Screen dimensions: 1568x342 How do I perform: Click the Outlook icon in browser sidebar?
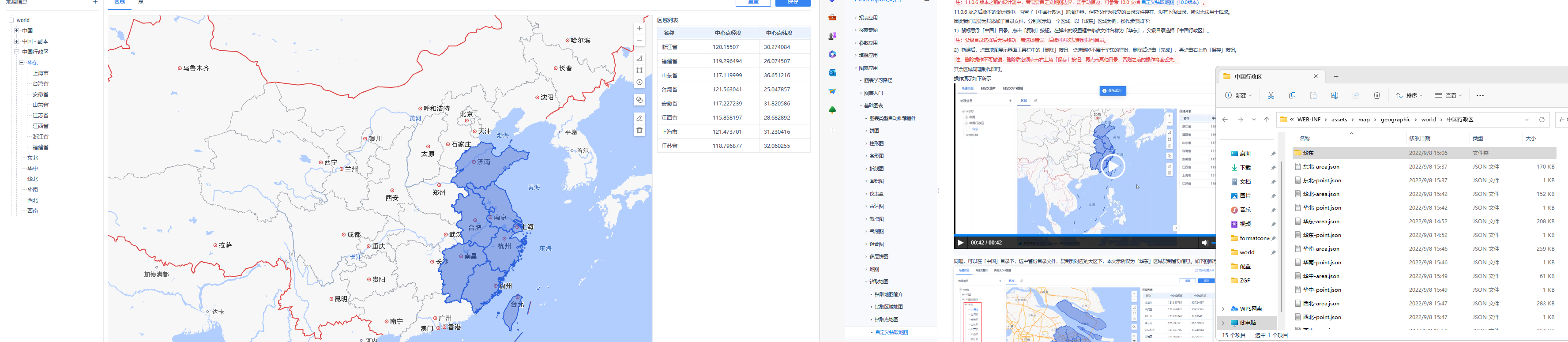coord(832,72)
